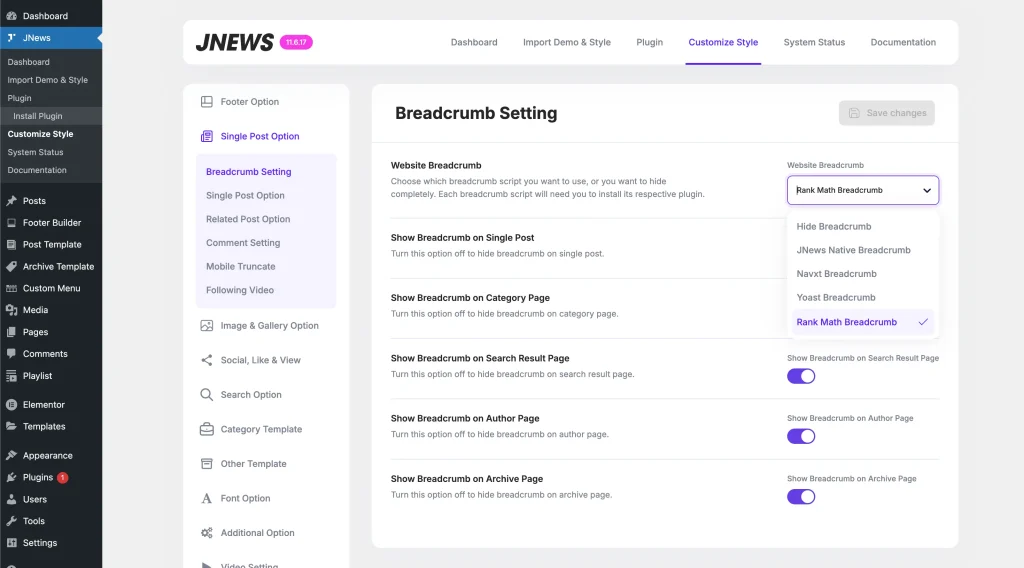The width and height of the screenshot is (1024, 568).
Task: Click the Font Option letter icon
Action: coord(207,498)
